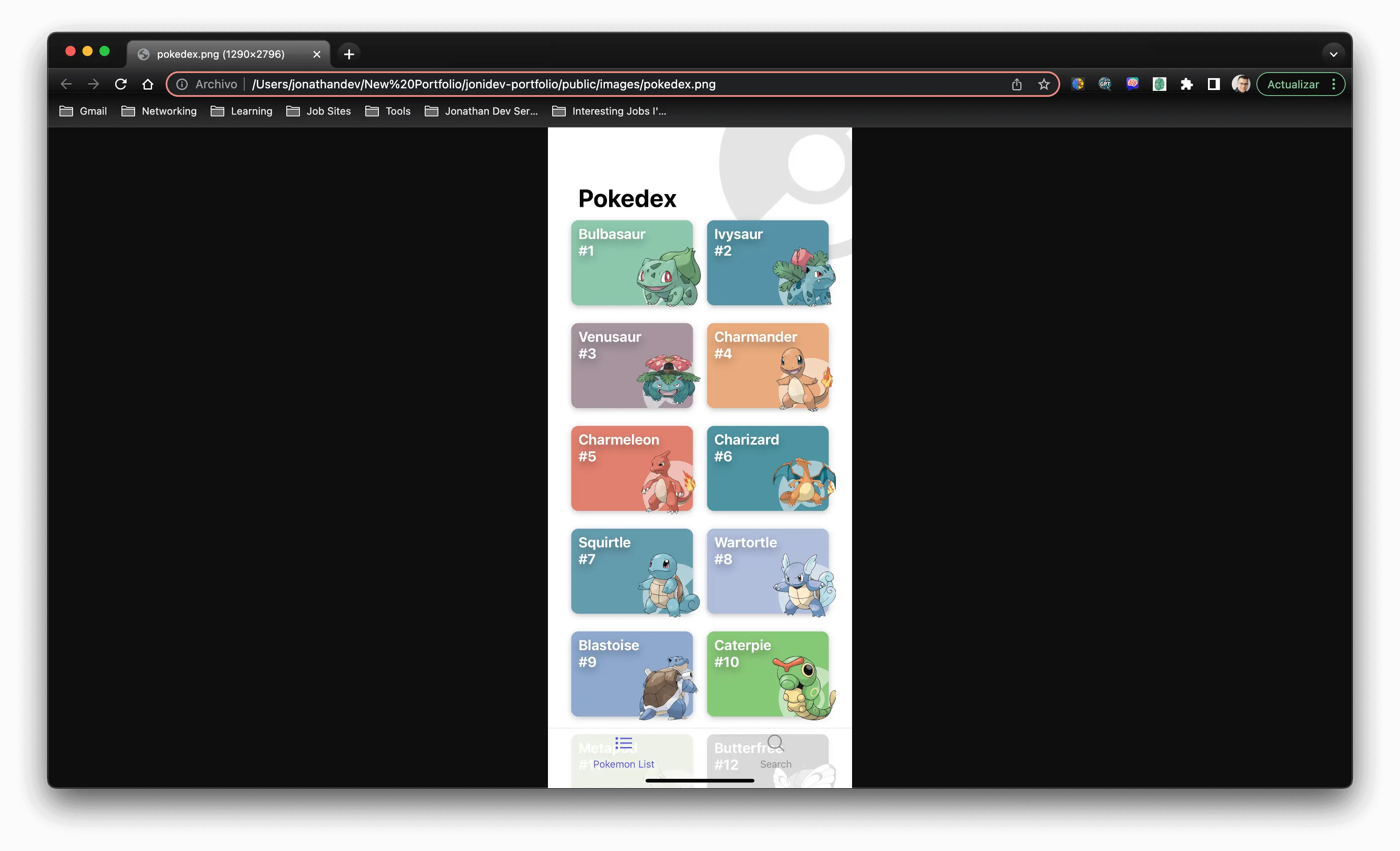The width and height of the screenshot is (1400, 851).
Task: Open the Extensions puzzle piece menu
Action: click(1186, 84)
